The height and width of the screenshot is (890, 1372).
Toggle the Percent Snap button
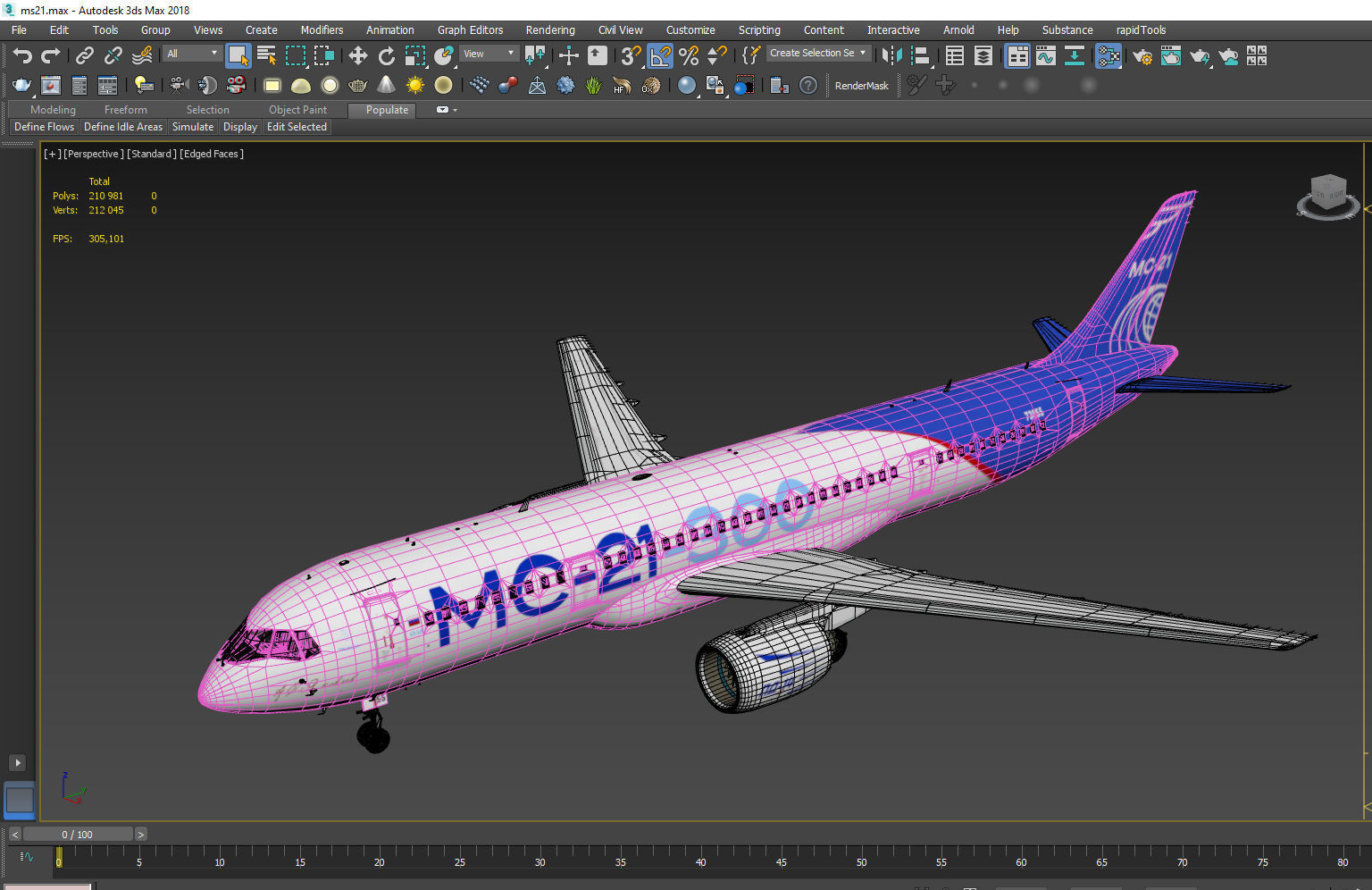[689, 55]
